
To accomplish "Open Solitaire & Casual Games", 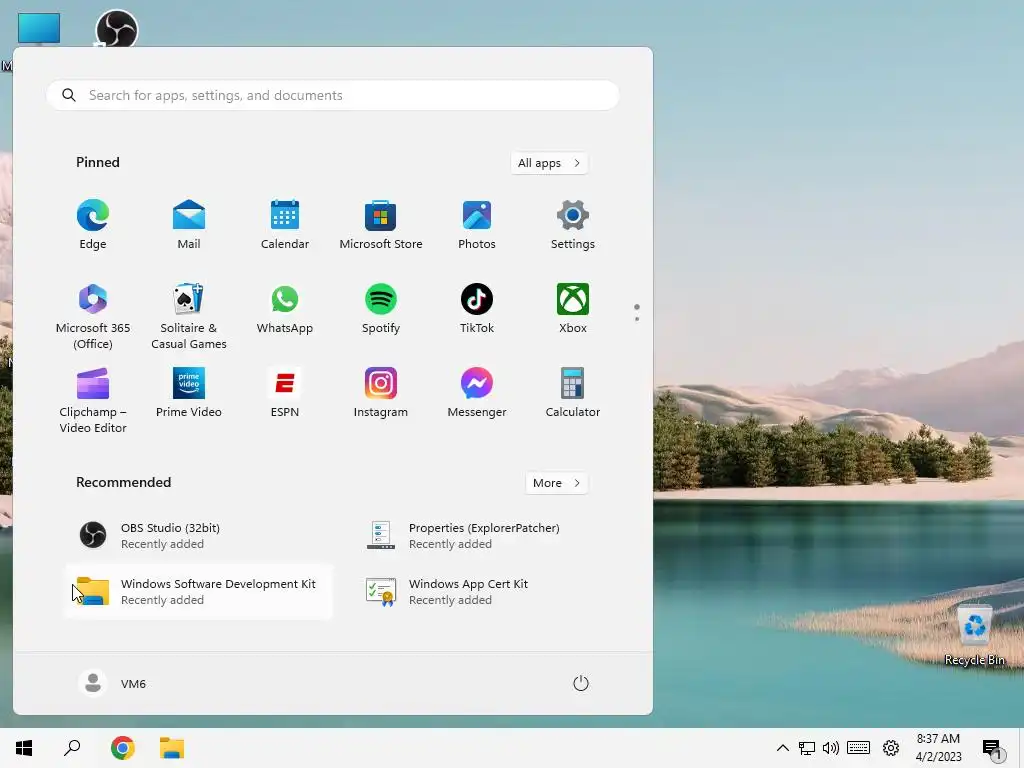I will point(189,316).
